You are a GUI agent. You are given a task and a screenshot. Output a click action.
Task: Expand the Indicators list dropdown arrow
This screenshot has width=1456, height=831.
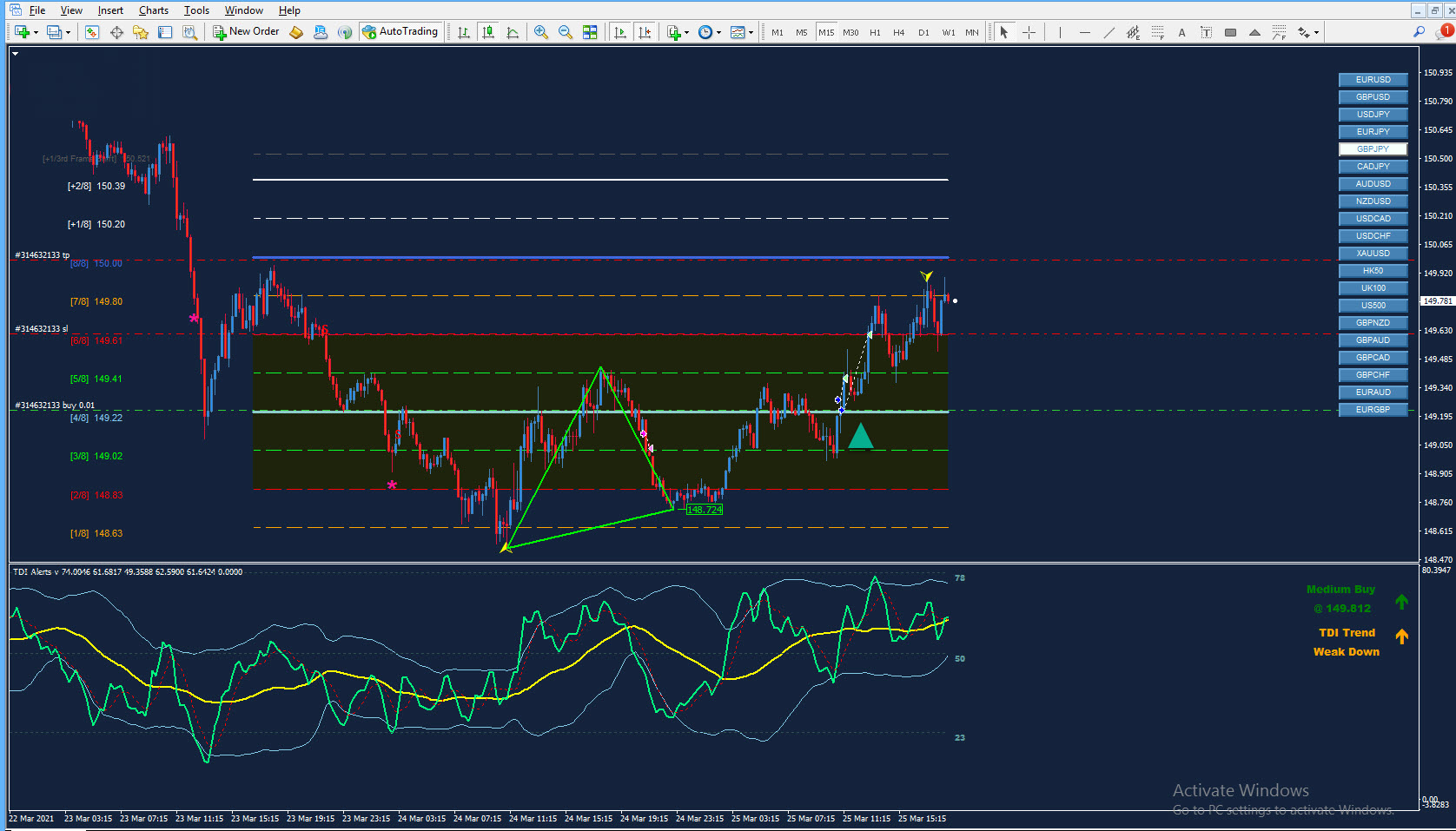(687, 33)
